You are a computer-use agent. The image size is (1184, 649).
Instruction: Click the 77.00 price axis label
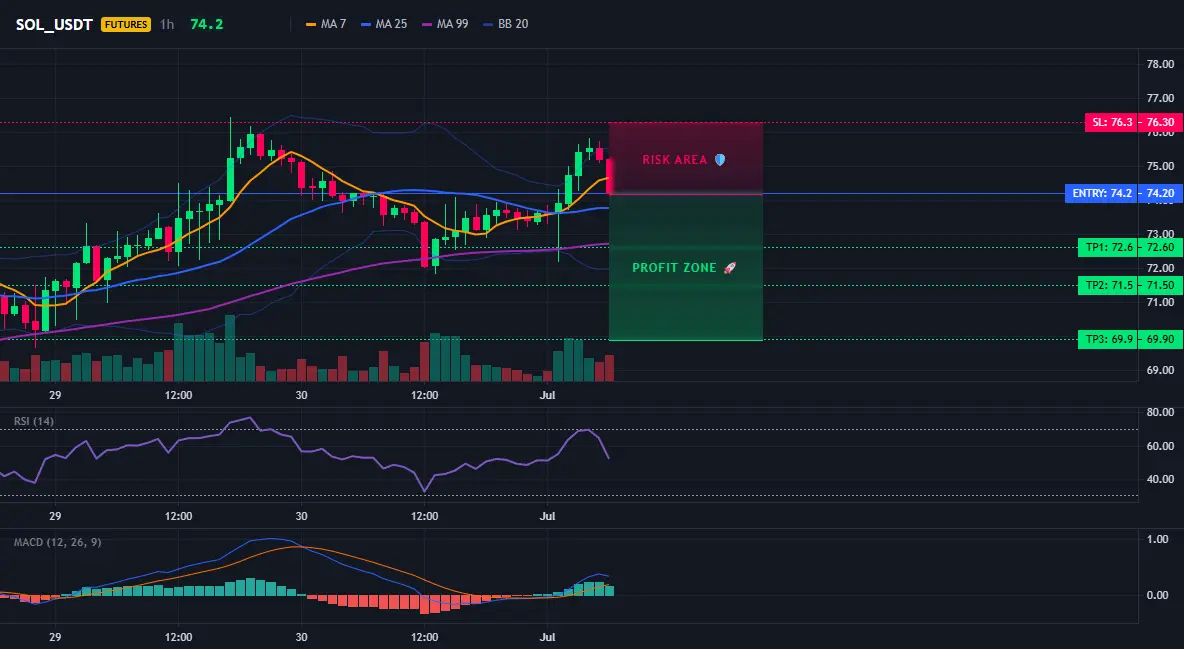(x=1160, y=98)
